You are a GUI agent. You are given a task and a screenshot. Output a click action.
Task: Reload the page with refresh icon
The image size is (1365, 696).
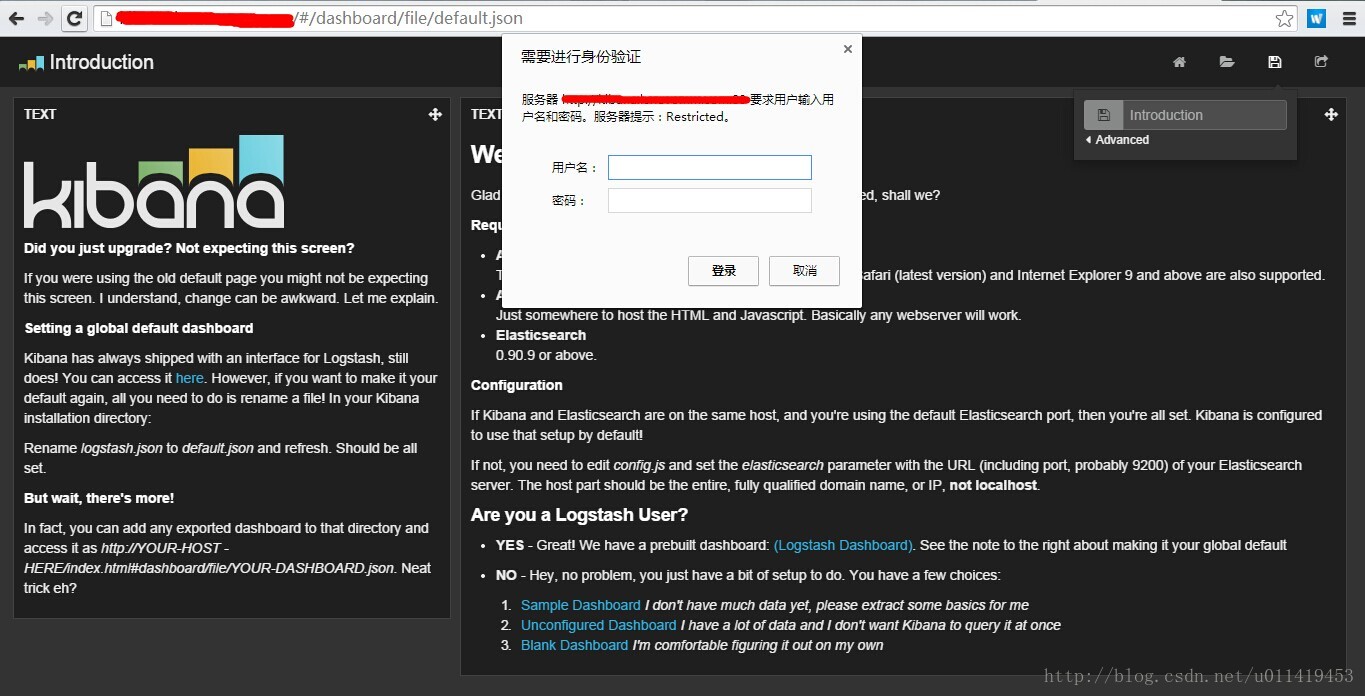[74, 18]
